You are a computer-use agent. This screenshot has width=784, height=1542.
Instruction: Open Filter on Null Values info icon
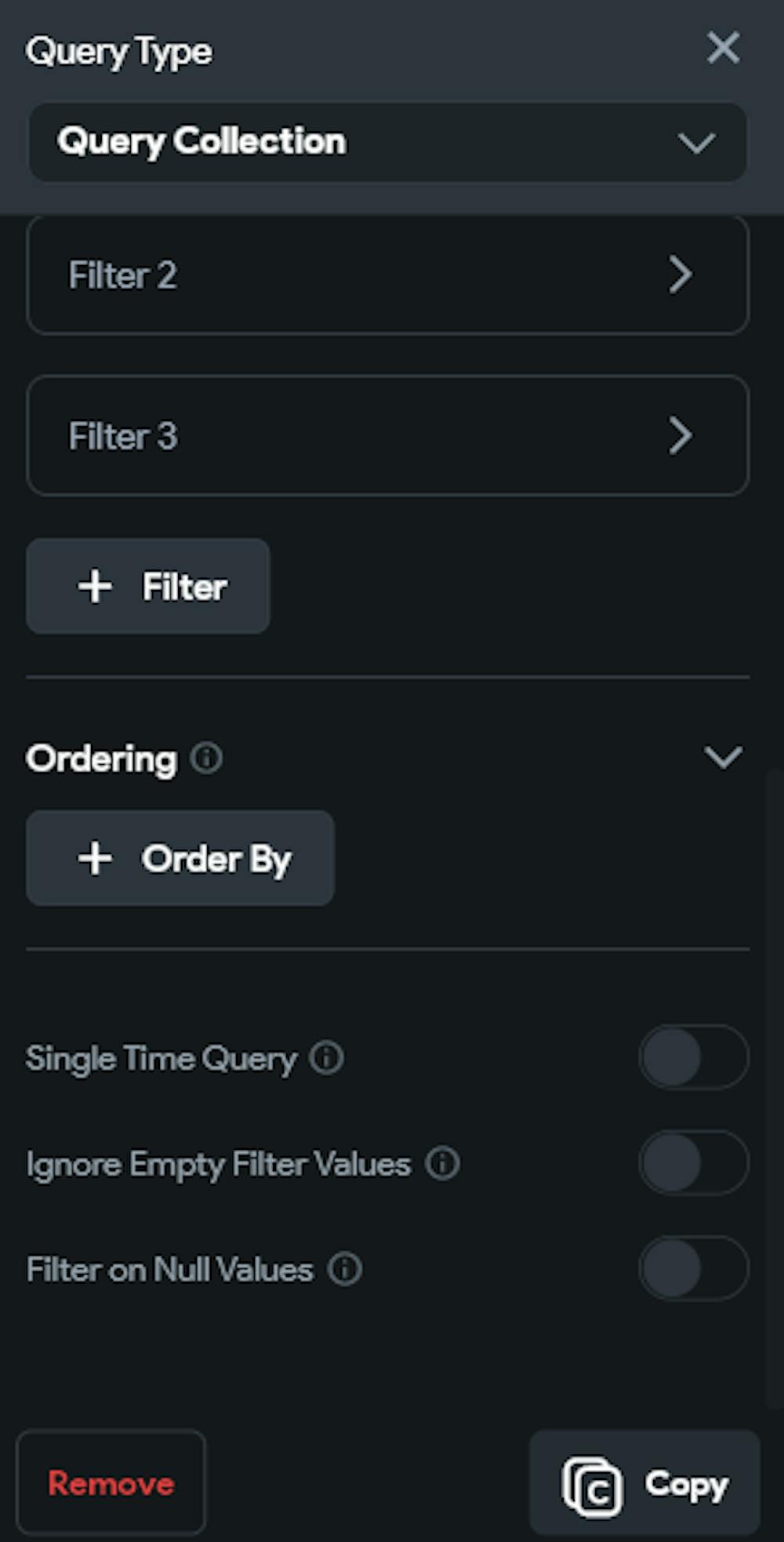(344, 1268)
